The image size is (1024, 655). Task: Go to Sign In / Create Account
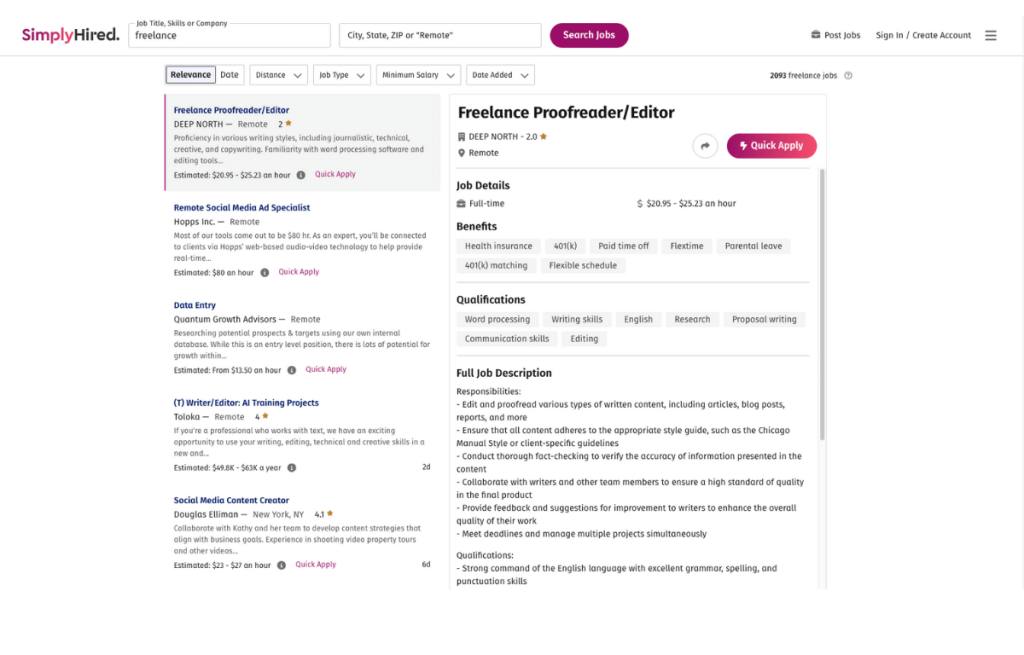tap(923, 35)
